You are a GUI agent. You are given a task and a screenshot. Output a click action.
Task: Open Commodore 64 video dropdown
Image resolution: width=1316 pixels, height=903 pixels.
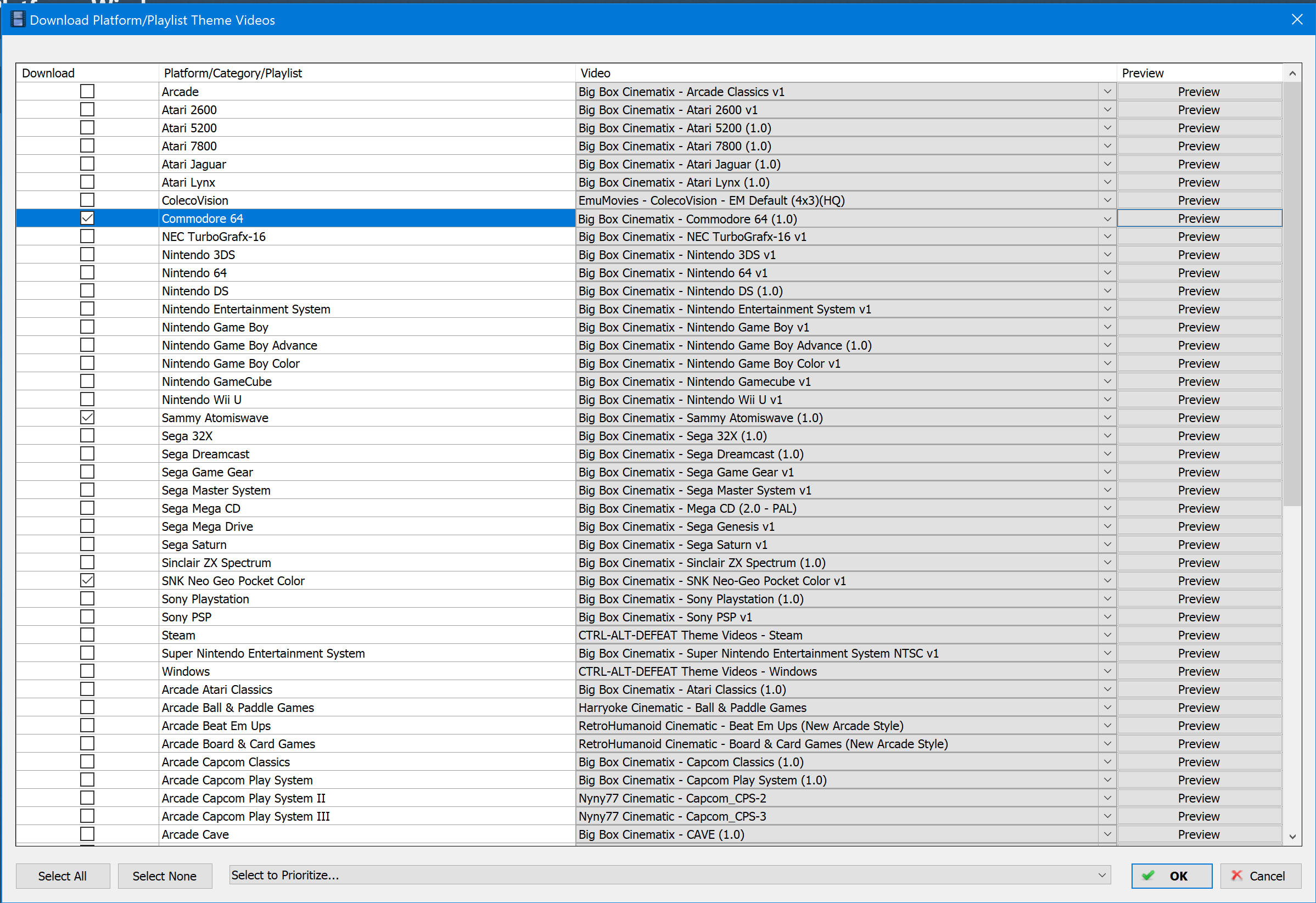1107,218
